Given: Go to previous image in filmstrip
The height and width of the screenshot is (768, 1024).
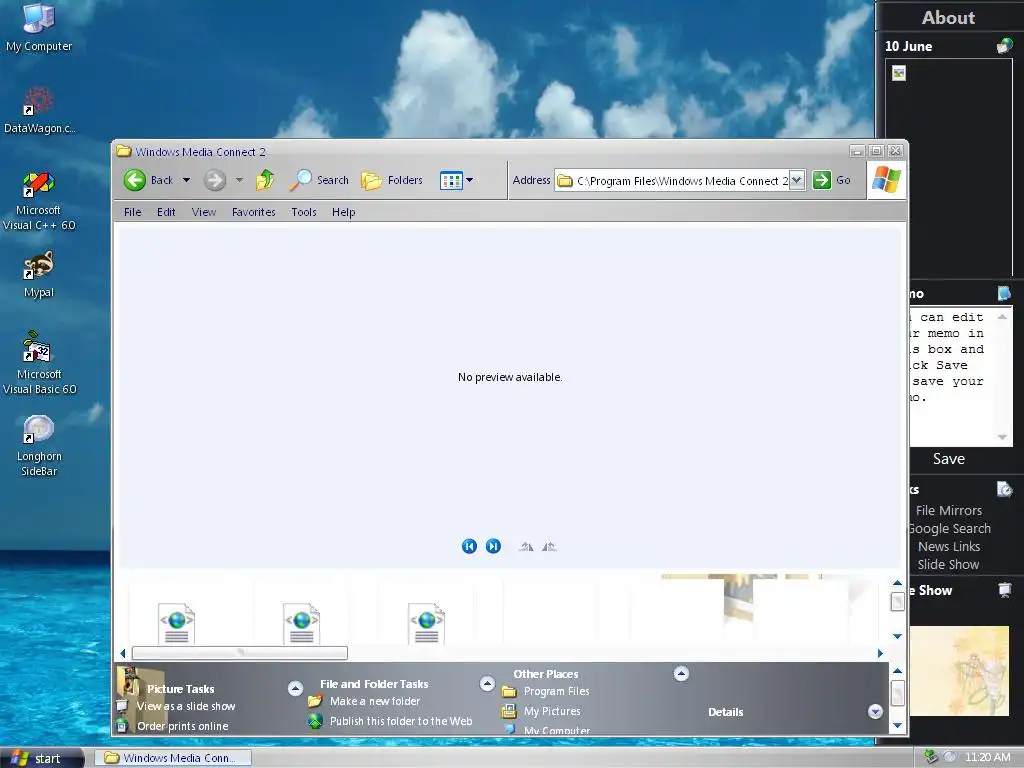Looking at the screenshot, I should click(x=469, y=546).
